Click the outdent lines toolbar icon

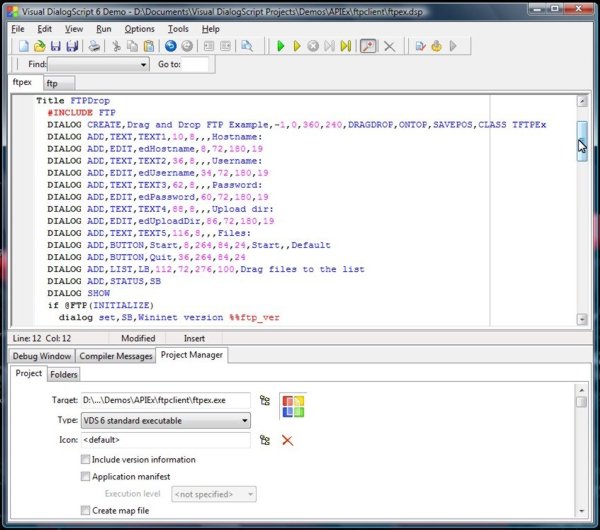[225, 46]
